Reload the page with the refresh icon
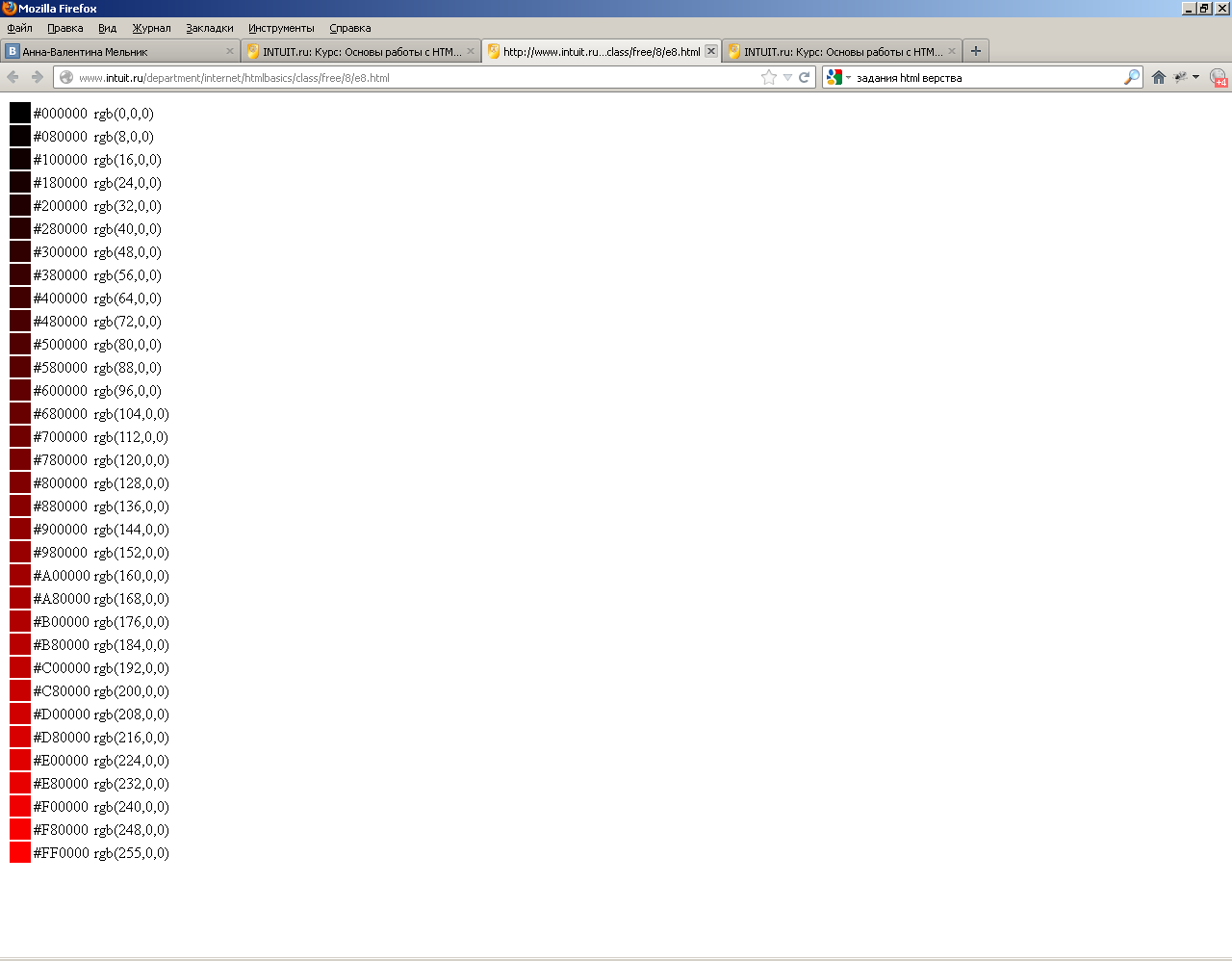1232x961 pixels. tap(804, 77)
